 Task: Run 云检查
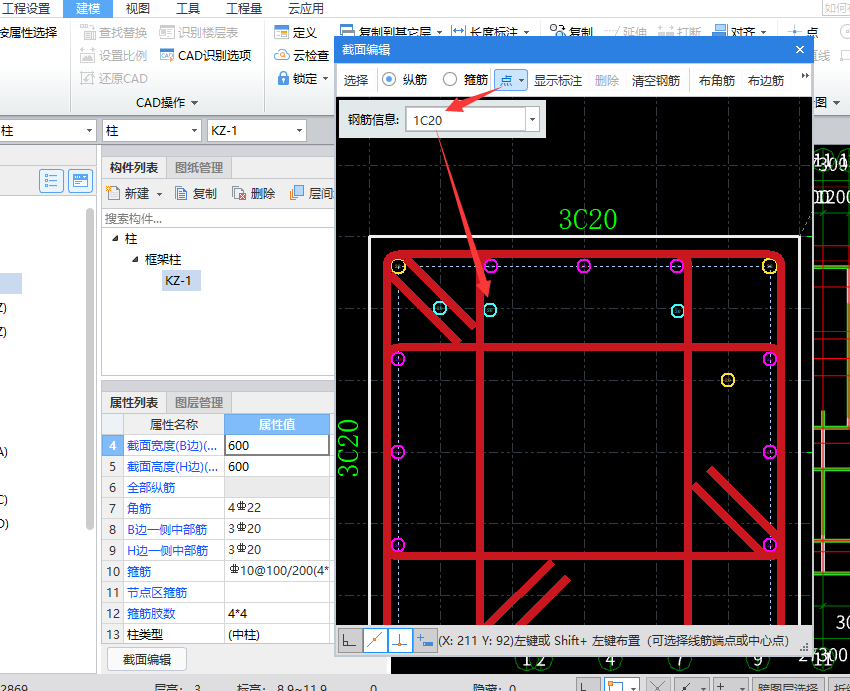[x=301, y=55]
